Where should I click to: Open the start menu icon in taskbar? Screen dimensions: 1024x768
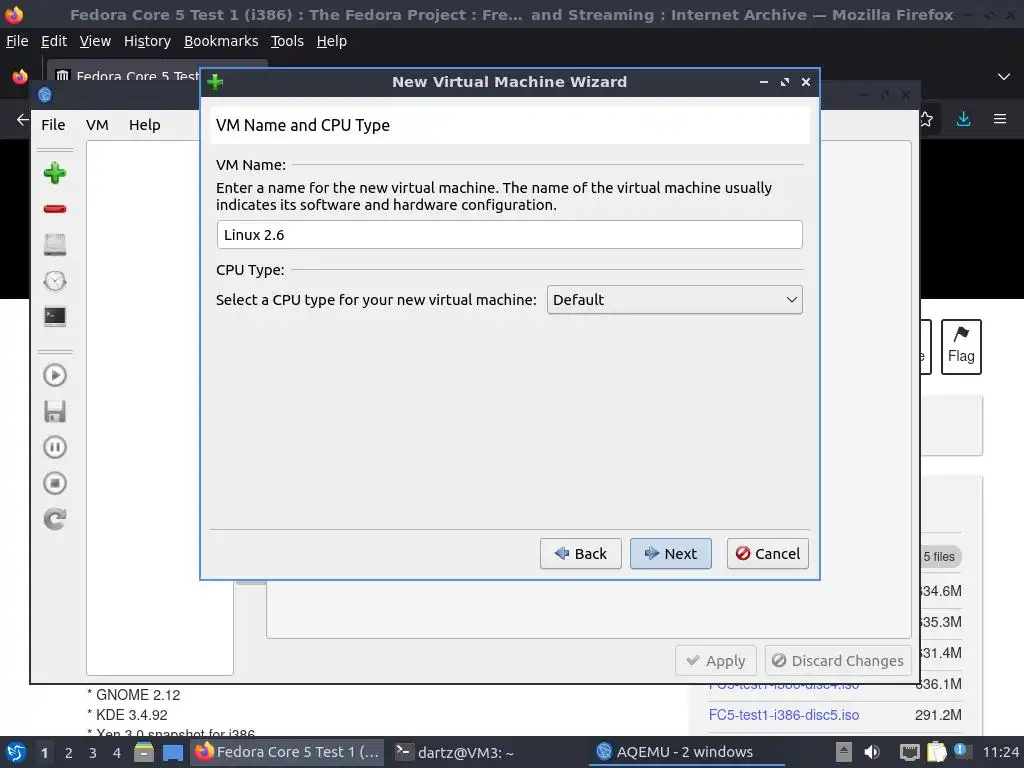[x=16, y=752]
